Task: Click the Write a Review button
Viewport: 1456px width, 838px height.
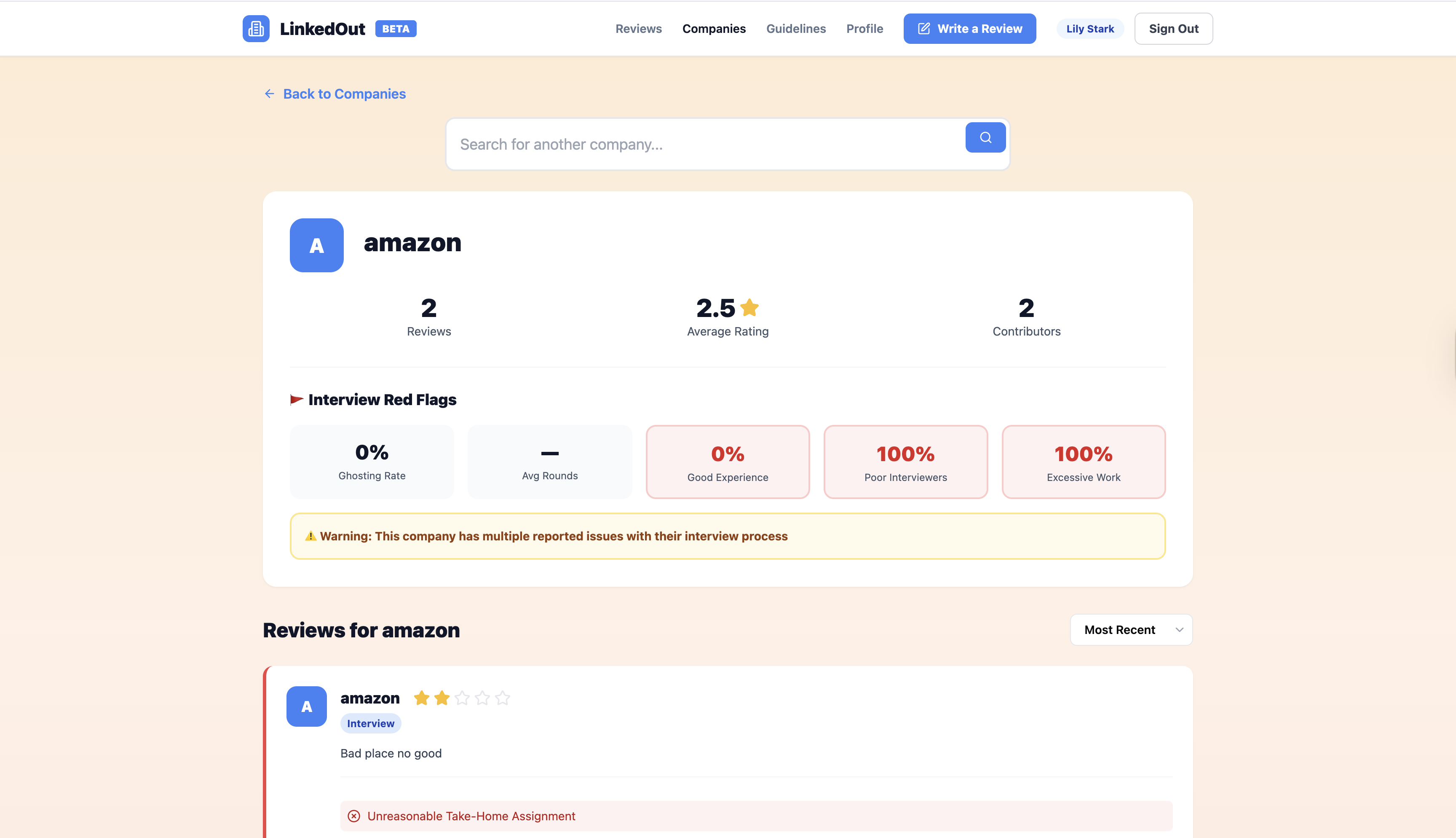Action: pos(969,29)
